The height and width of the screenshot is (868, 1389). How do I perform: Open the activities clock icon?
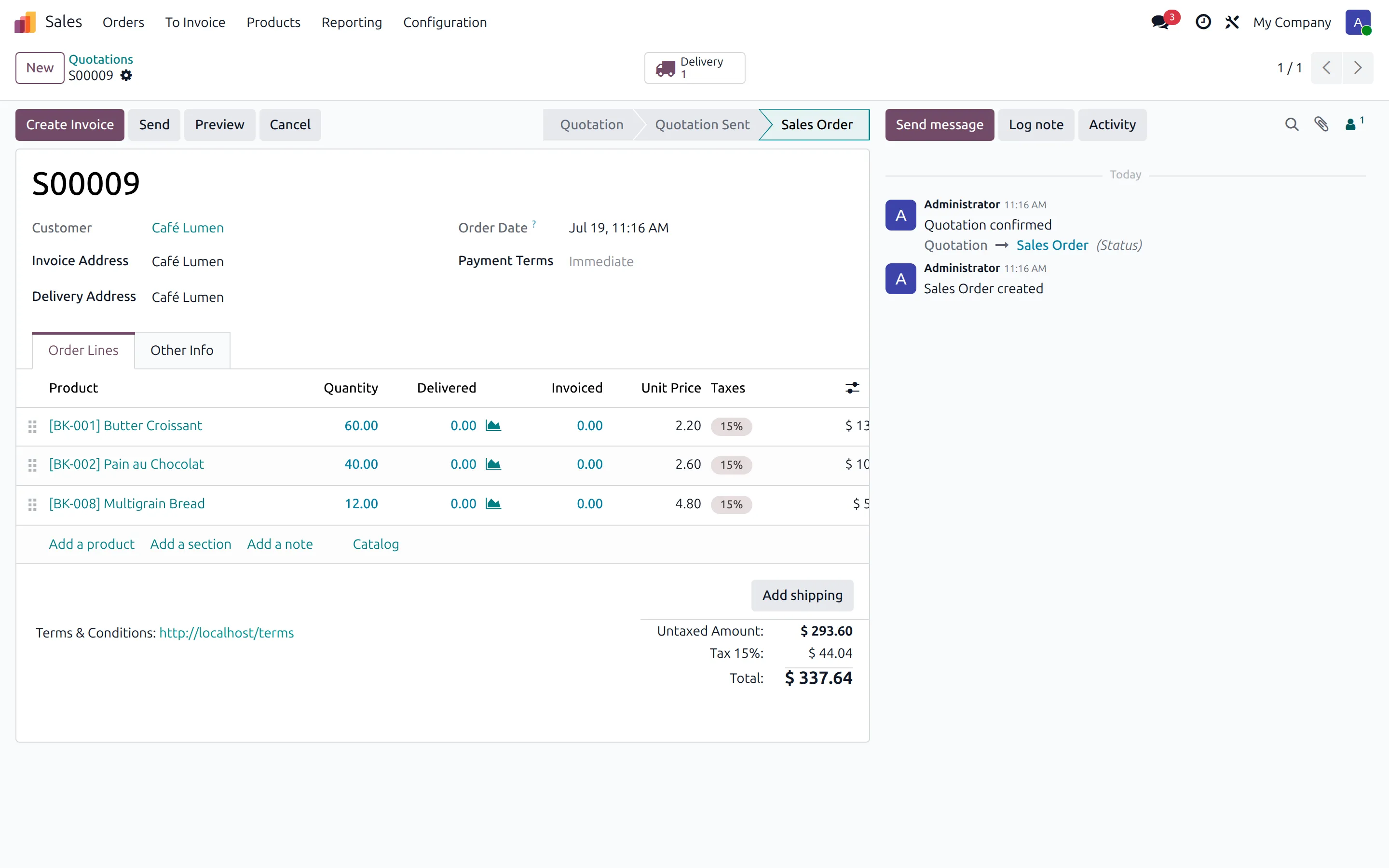tap(1203, 22)
